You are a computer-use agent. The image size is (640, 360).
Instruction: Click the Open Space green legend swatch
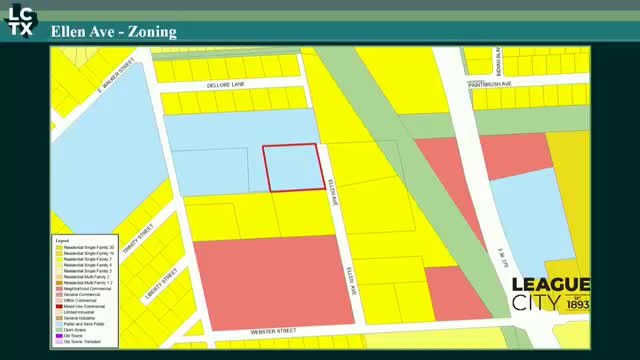[59, 330]
